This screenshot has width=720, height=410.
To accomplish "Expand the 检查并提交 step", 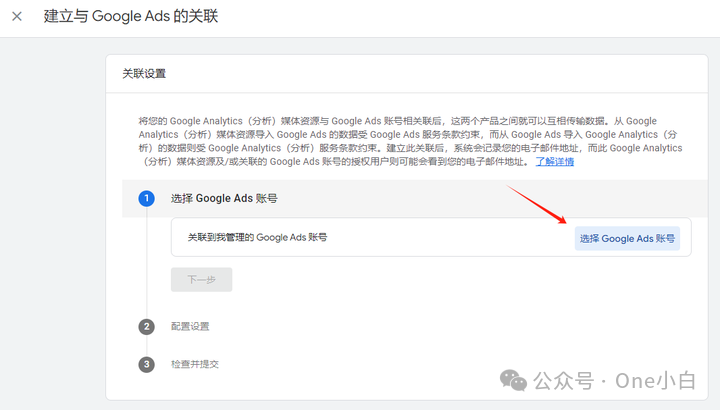I will [x=195, y=364].
